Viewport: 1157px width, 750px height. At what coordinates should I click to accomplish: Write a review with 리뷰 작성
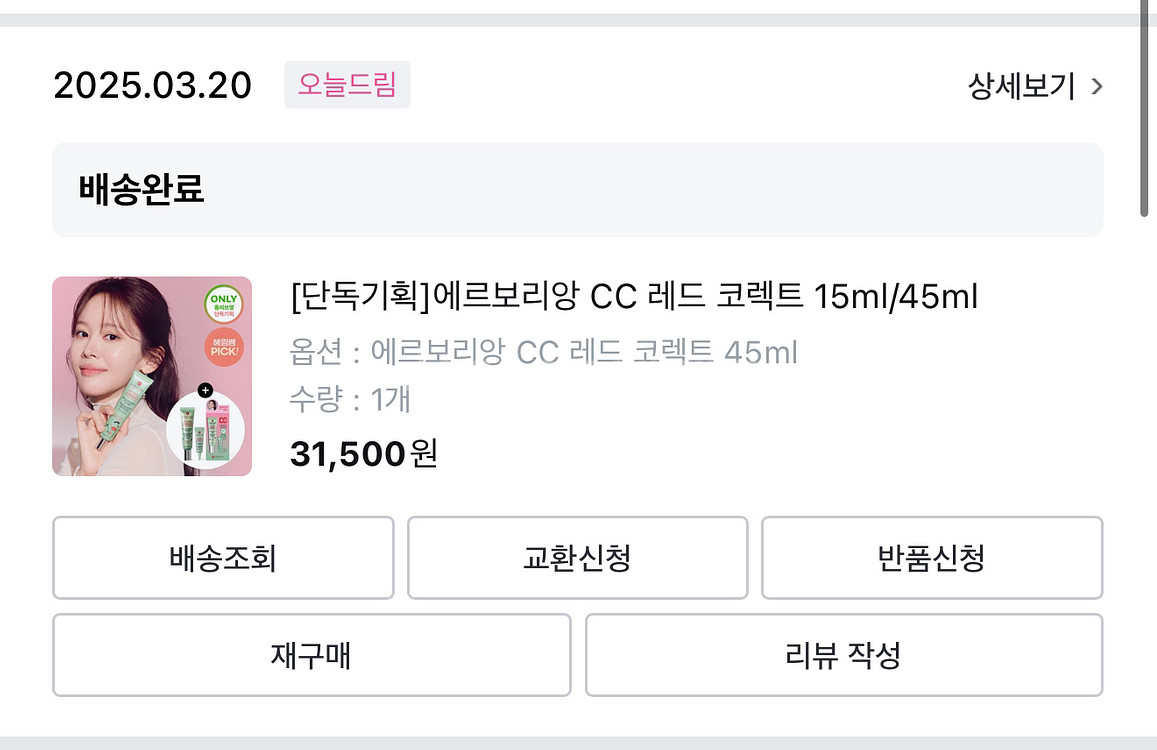844,655
